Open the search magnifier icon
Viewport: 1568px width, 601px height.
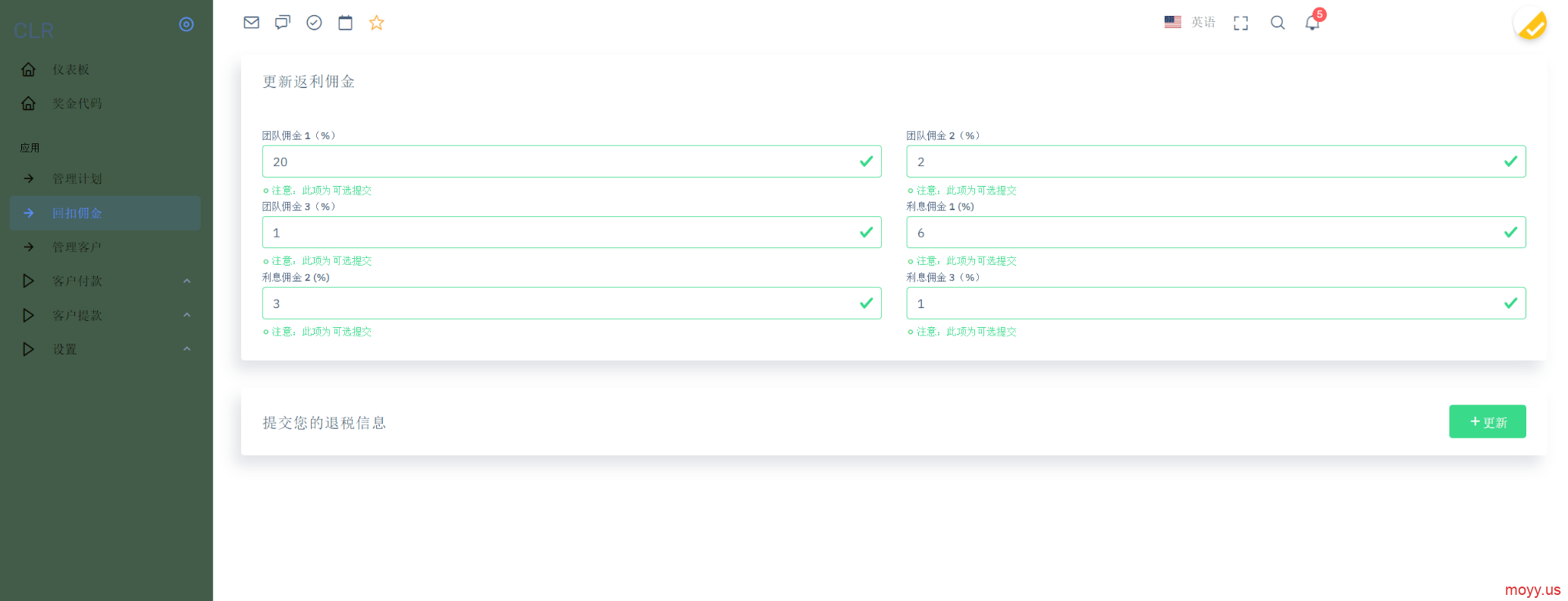point(1278,23)
